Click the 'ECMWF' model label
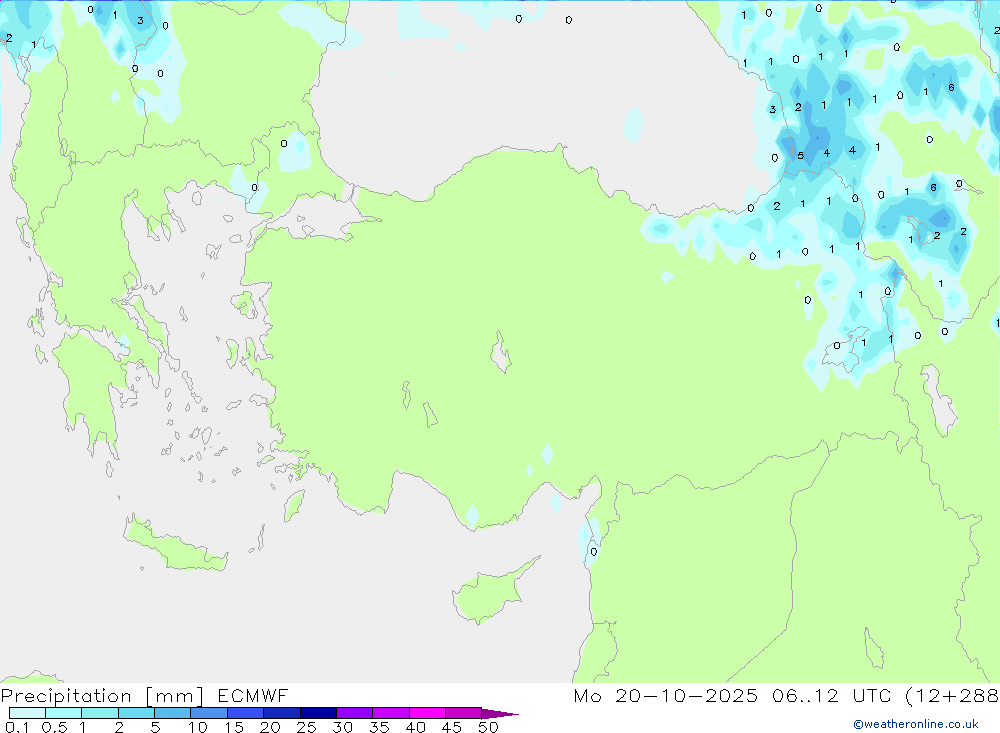The image size is (1000, 733). coord(253,695)
